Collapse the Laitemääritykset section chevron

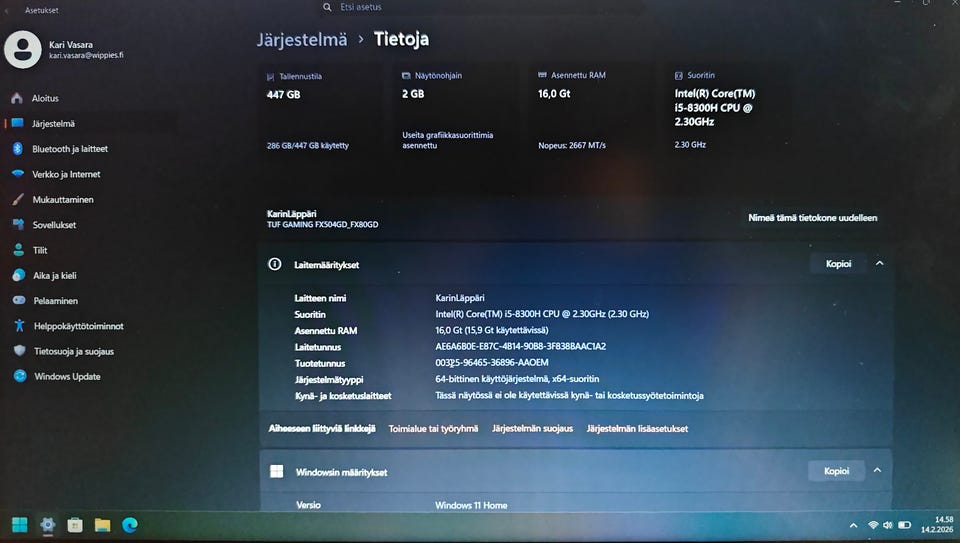[x=880, y=263]
